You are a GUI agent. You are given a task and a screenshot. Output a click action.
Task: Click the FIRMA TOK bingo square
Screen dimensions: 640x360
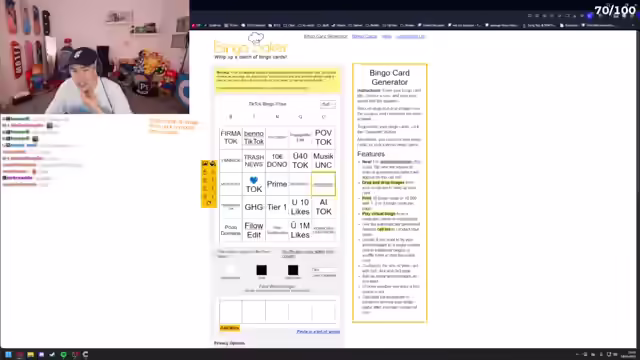pyautogui.click(x=231, y=138)
